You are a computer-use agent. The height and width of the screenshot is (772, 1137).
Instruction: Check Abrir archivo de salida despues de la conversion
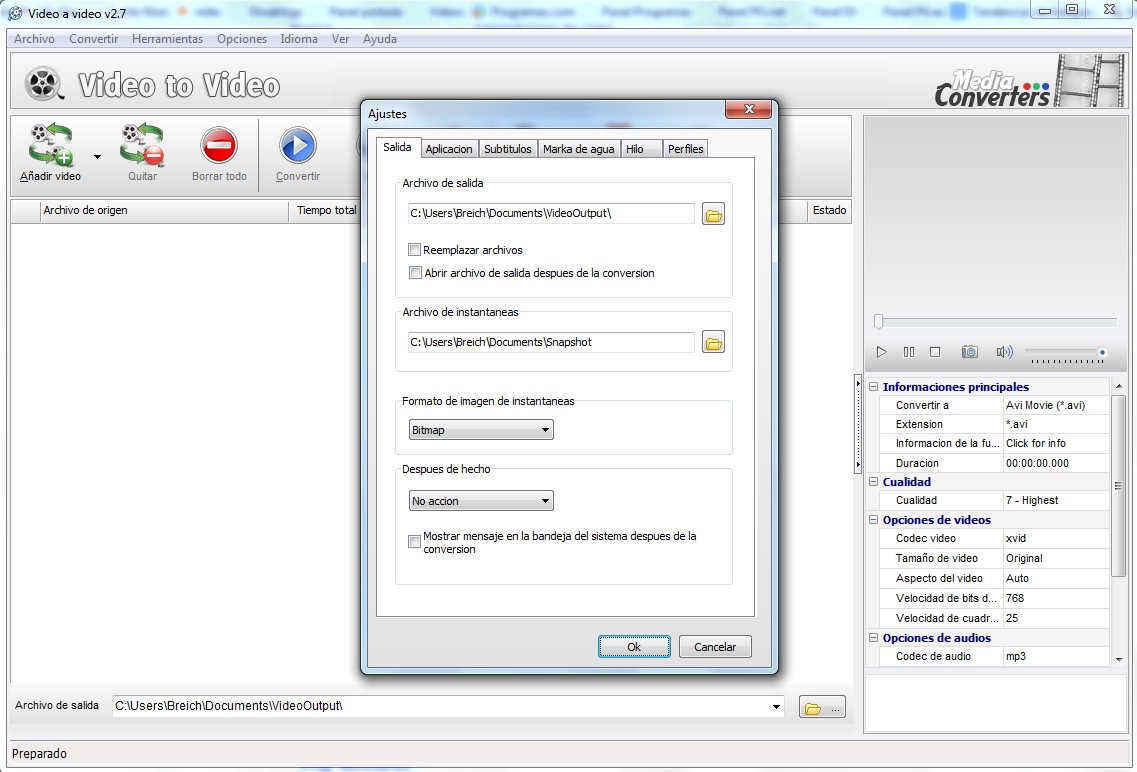pyautogui.click(x=415, y=273)
